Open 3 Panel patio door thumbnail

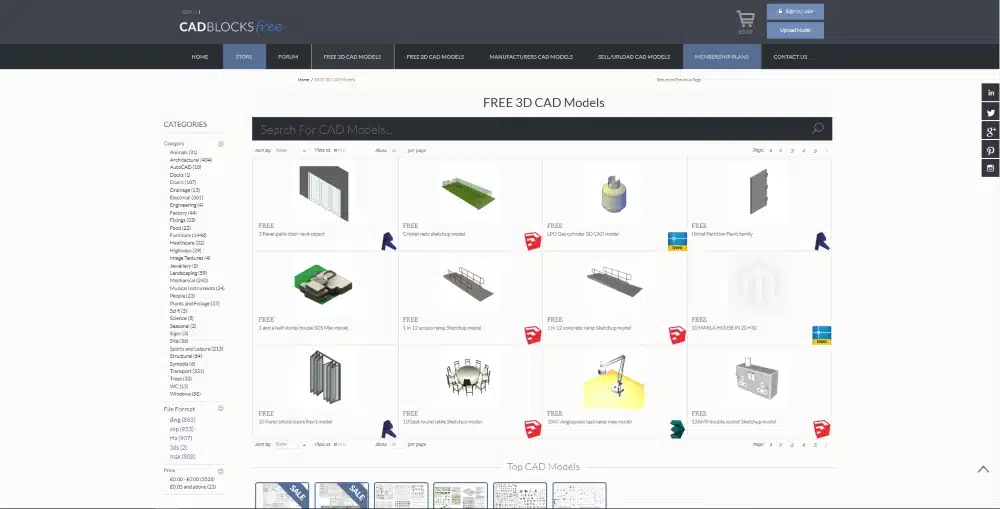pyautogui.click(x=324, y=193)
